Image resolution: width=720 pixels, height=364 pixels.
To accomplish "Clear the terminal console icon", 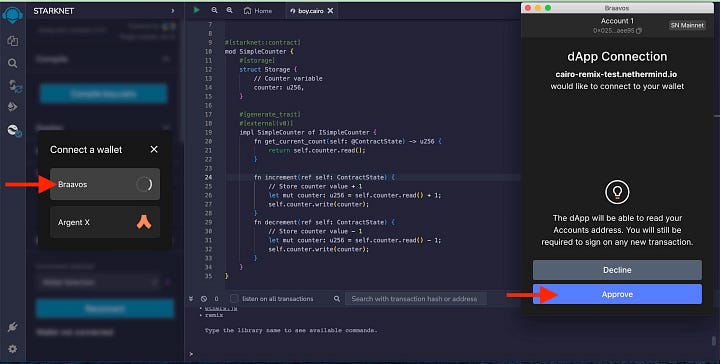I will pos(204,299).
